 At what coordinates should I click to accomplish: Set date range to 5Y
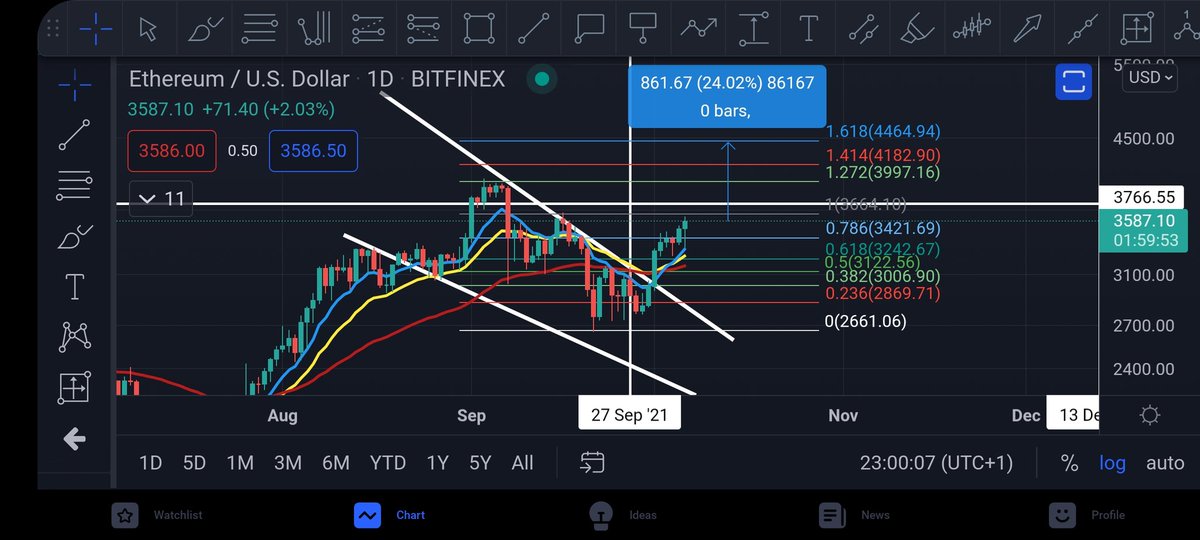pos(480,463)
